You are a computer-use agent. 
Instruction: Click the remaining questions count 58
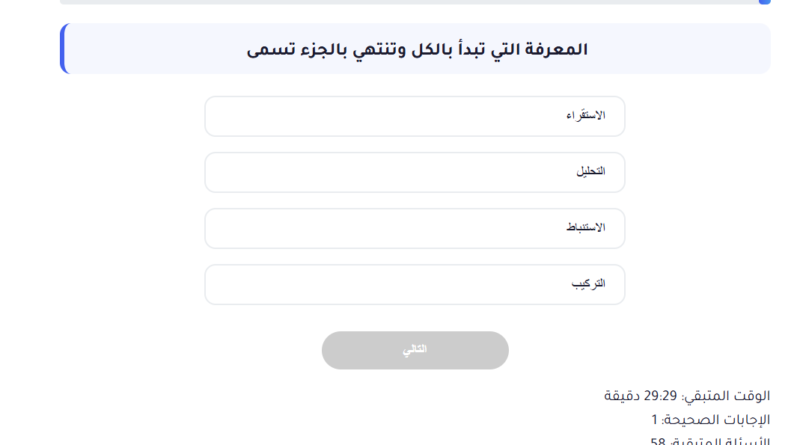[659, 441]
